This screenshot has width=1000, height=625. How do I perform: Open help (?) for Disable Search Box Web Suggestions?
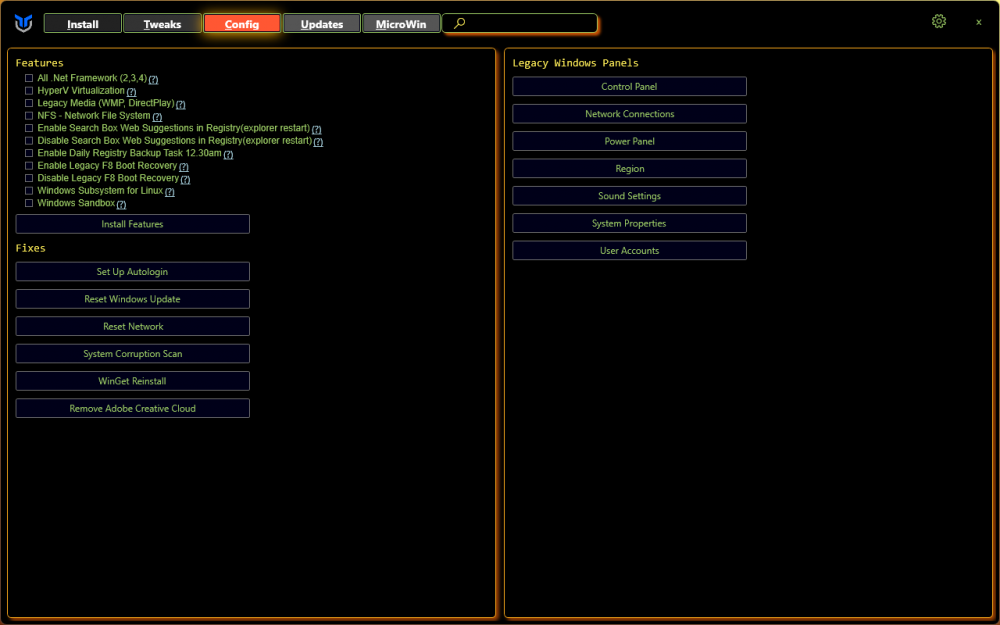click(x=318, y=142)
